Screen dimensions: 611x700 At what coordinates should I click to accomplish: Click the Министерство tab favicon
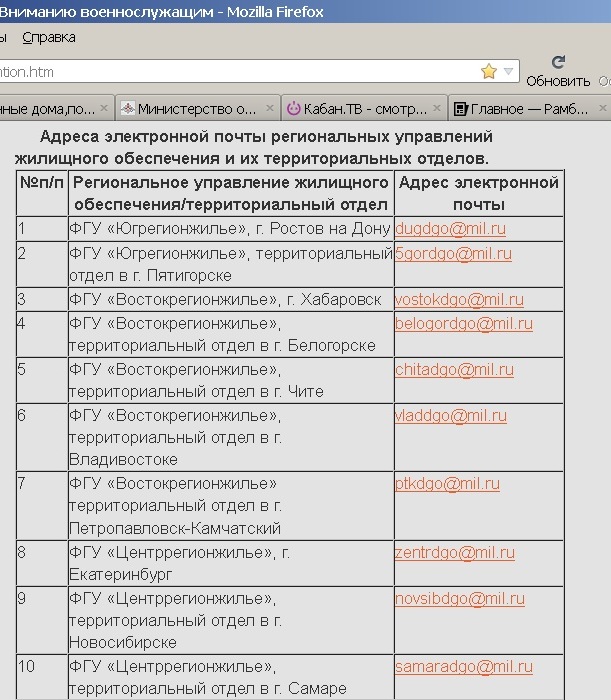[x=127, y=108]
